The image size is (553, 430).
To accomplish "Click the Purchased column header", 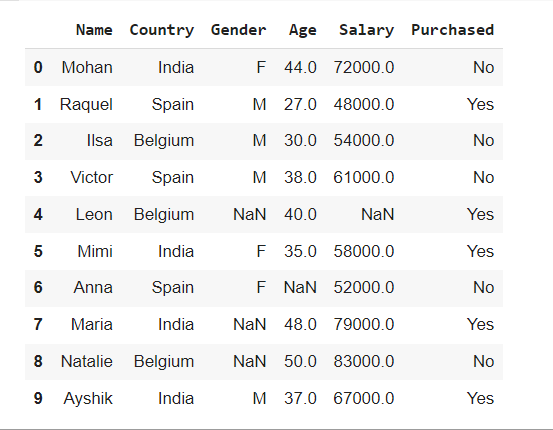I will tap(452, 30).
